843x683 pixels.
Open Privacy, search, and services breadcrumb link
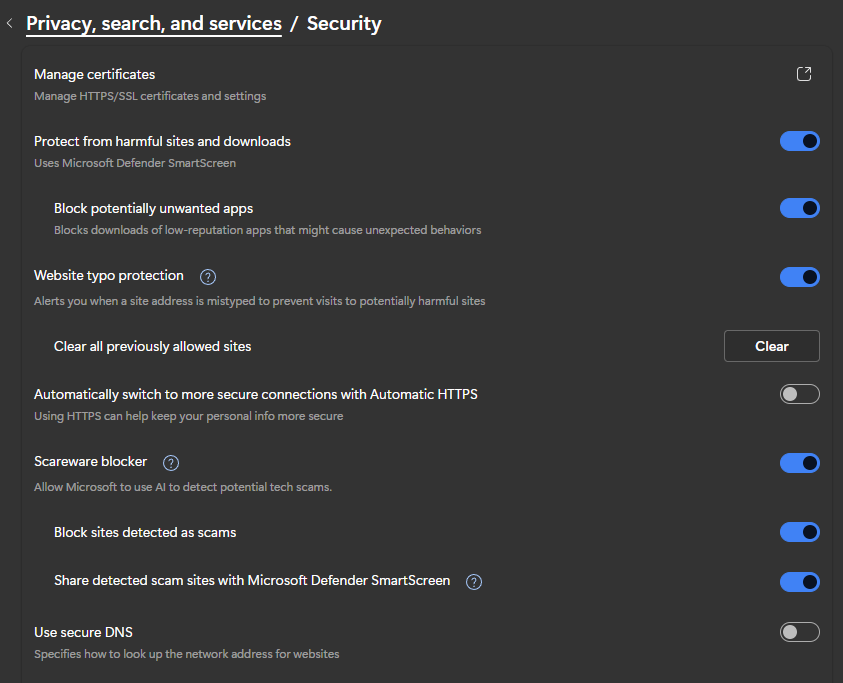[153, 23]
